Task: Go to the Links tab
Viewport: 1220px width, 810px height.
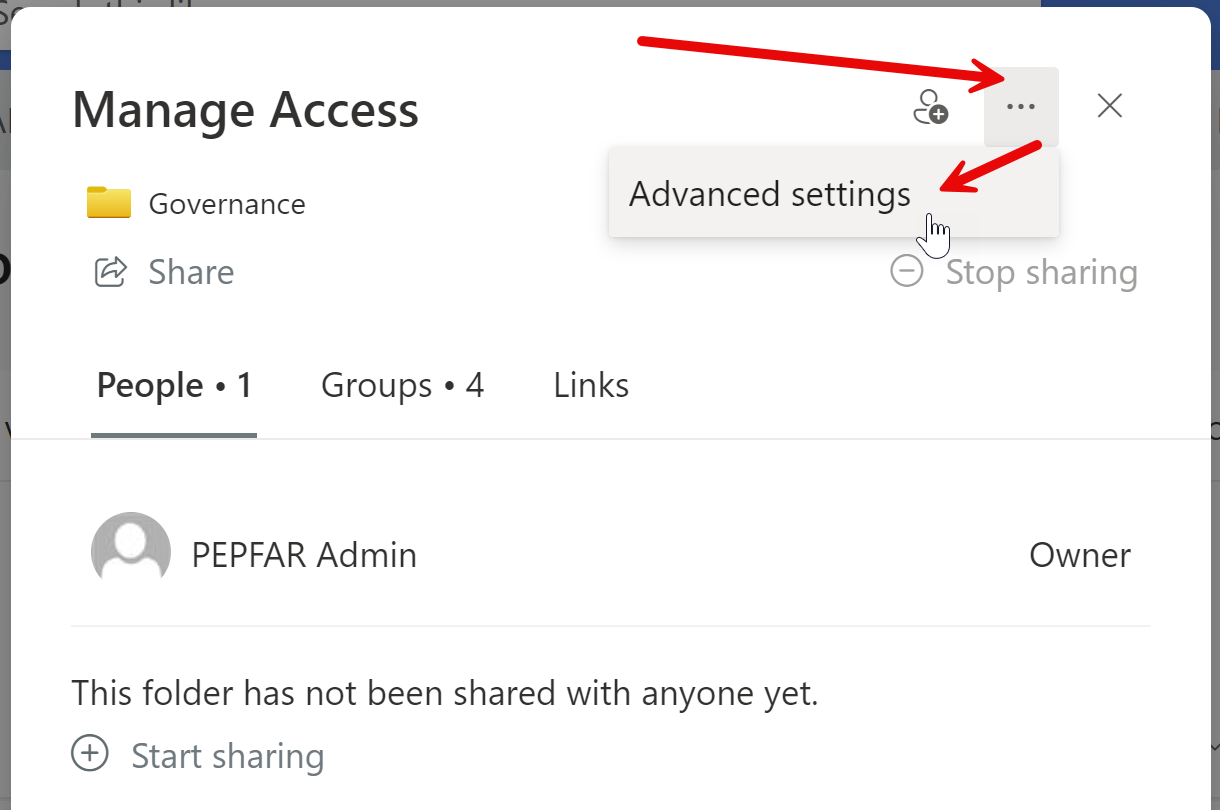Action: [591, 386]
